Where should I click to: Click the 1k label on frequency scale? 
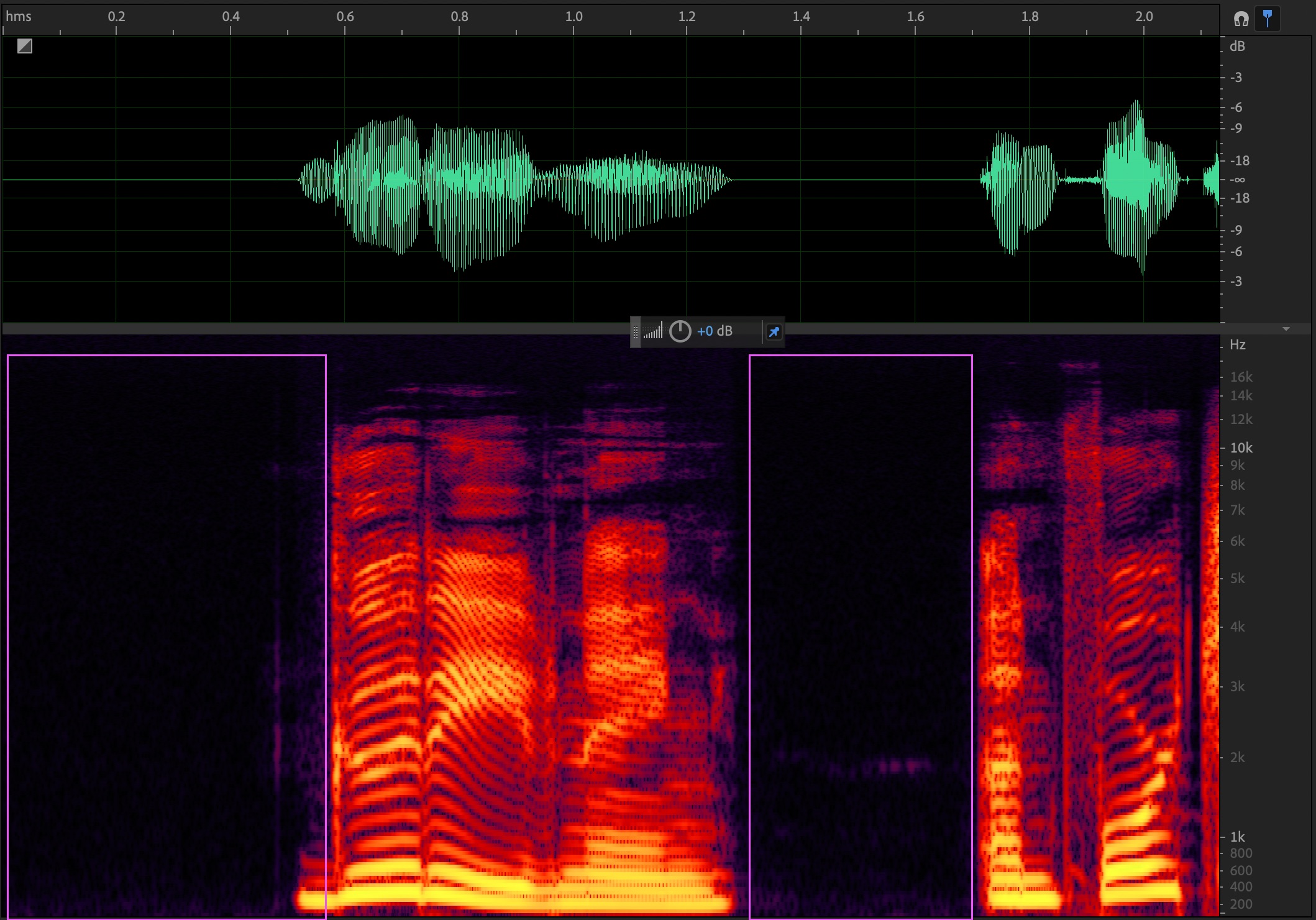coord(1237,837)
